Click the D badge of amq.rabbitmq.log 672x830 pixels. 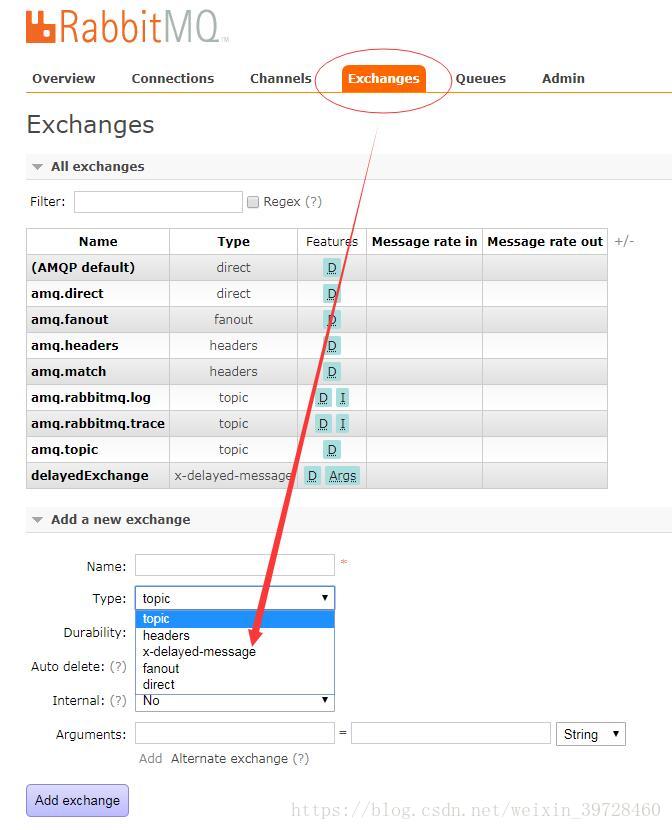323,398
